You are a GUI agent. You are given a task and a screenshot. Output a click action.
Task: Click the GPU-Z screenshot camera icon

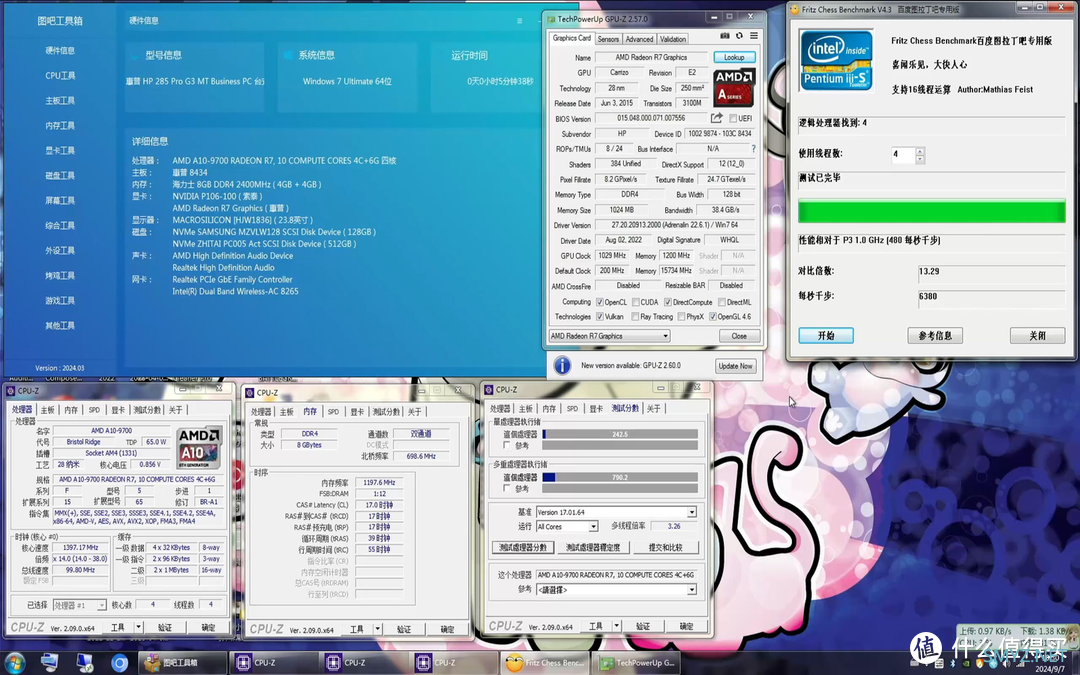click(x=725, y=36)
